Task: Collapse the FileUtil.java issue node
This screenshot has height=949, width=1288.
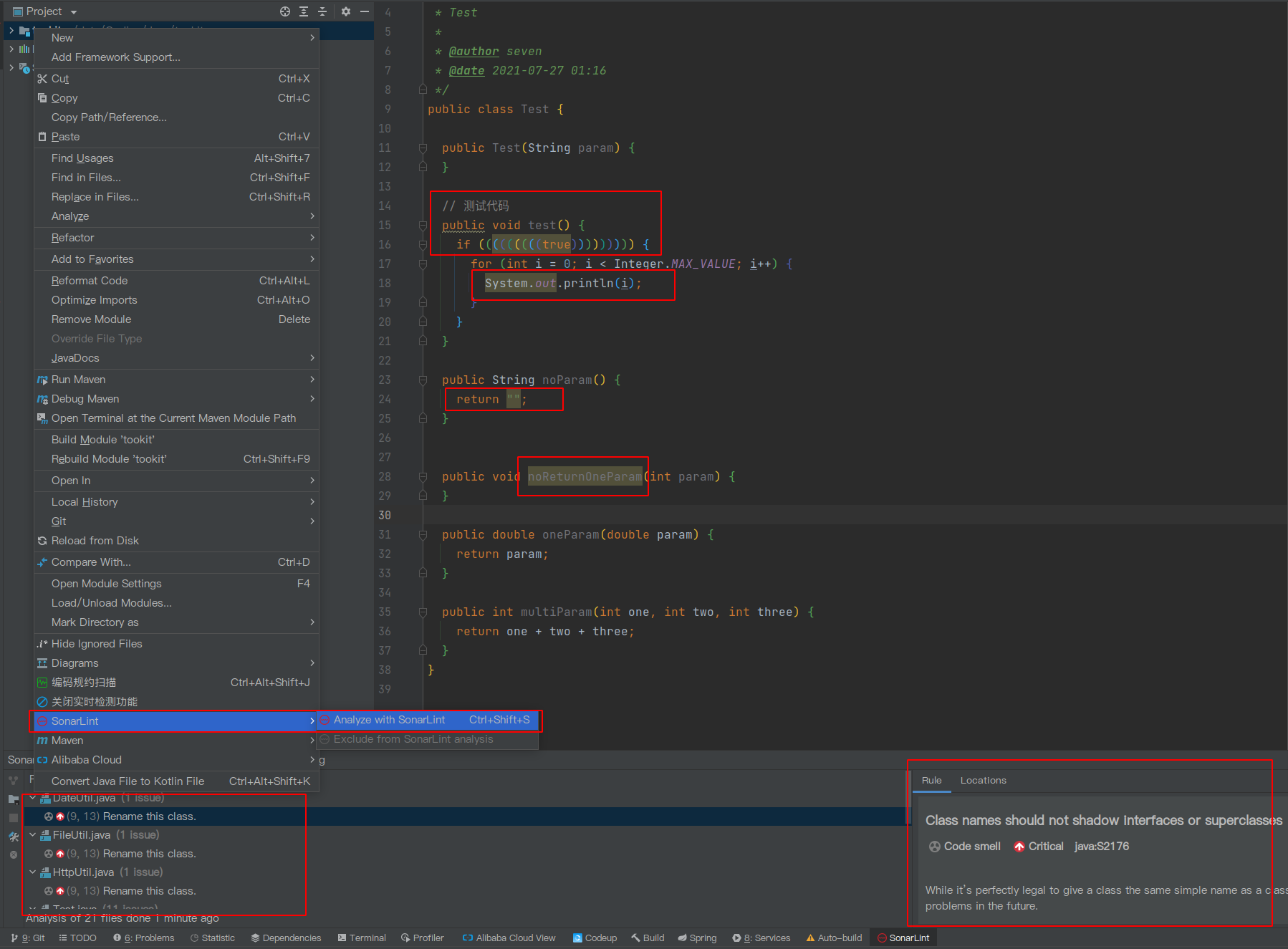Action: (32, 835)
